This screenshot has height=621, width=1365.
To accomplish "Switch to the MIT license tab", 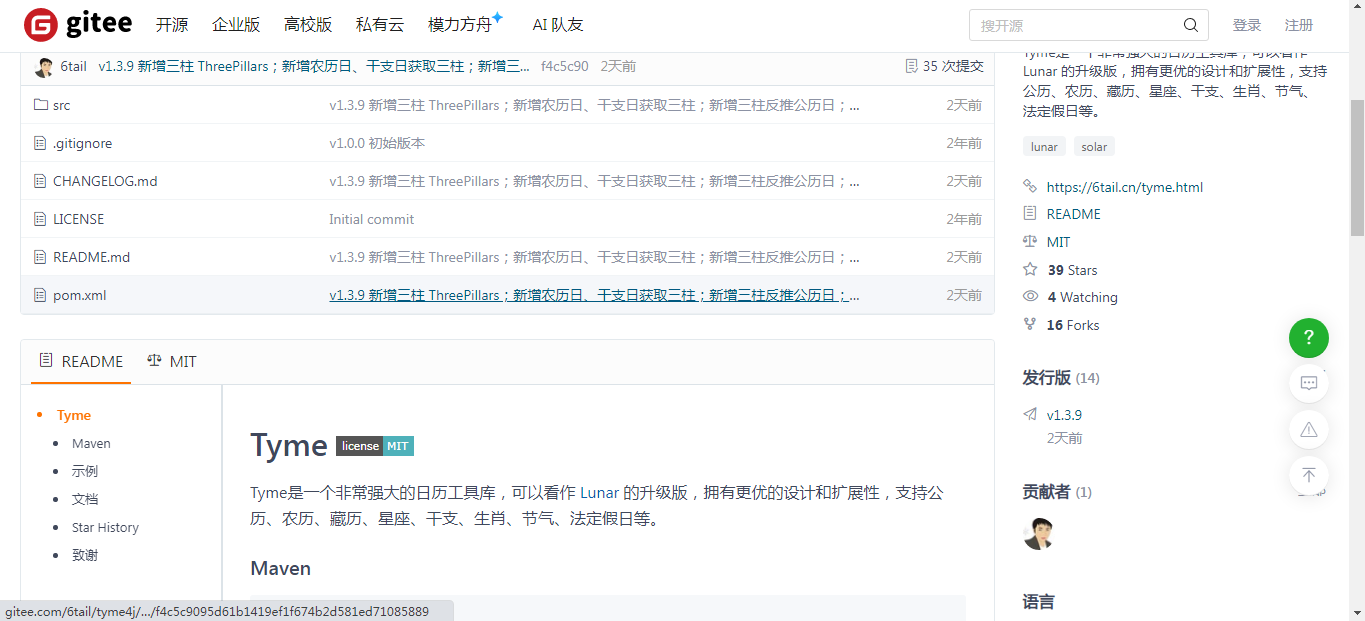I will 172,362.
